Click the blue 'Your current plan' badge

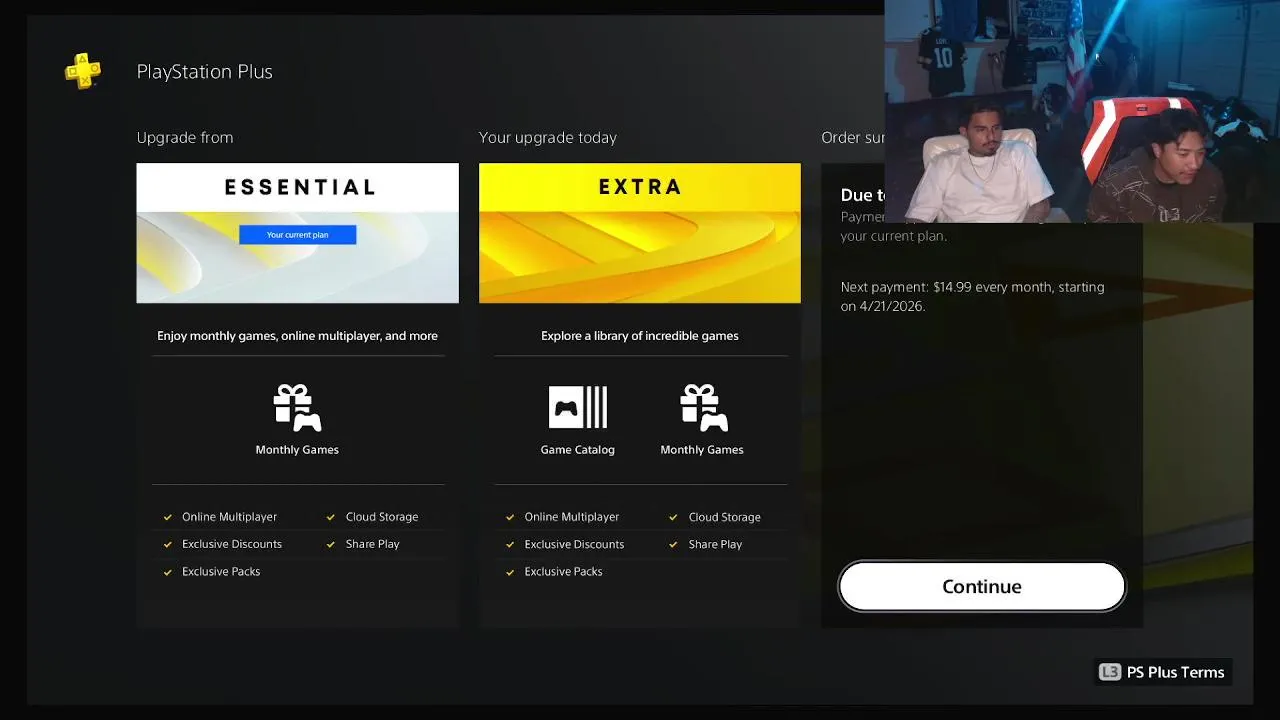click(x=297, y=234)
